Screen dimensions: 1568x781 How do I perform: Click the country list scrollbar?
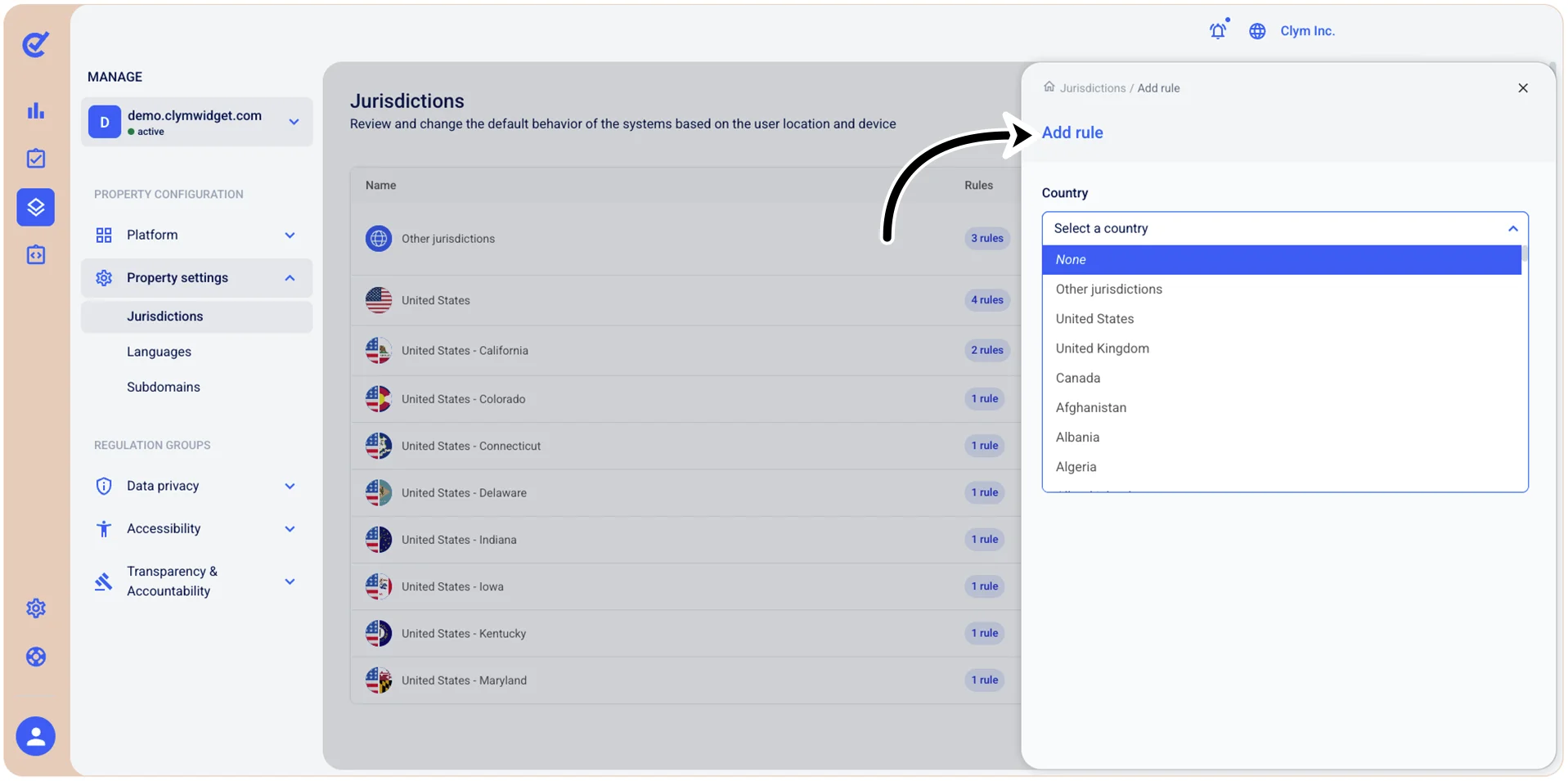pyautogui.click(x=1524, y=254)
